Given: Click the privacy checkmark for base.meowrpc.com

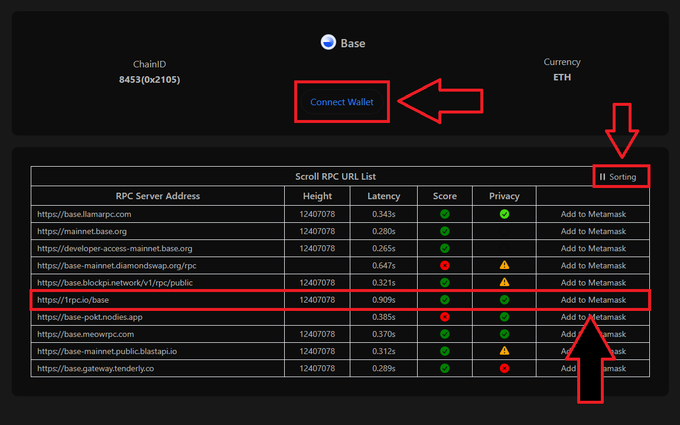Looking at the screenshot, I should [504, 334].
